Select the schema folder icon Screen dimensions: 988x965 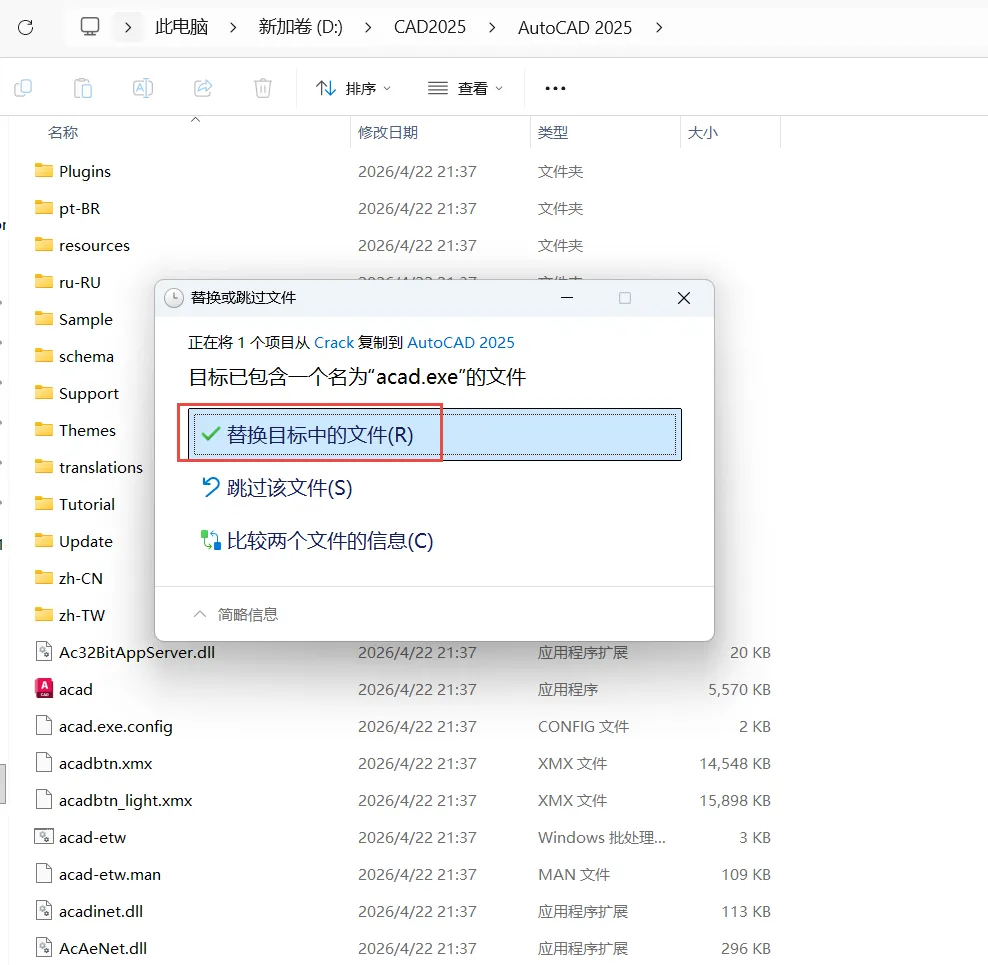[x=43, y=356]
